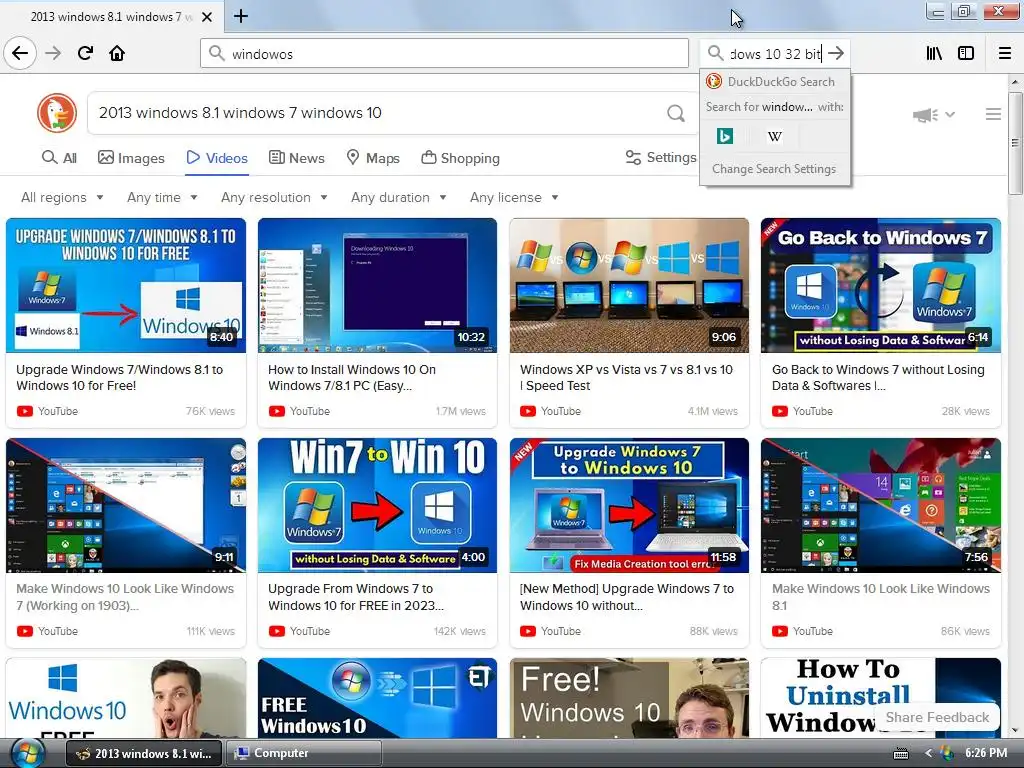This screenshot has height=768, width=1024.
Task: Click title 'How to Install Windows 10 On Windows 7/8.1 PC'
Action: tap(352, 377)
